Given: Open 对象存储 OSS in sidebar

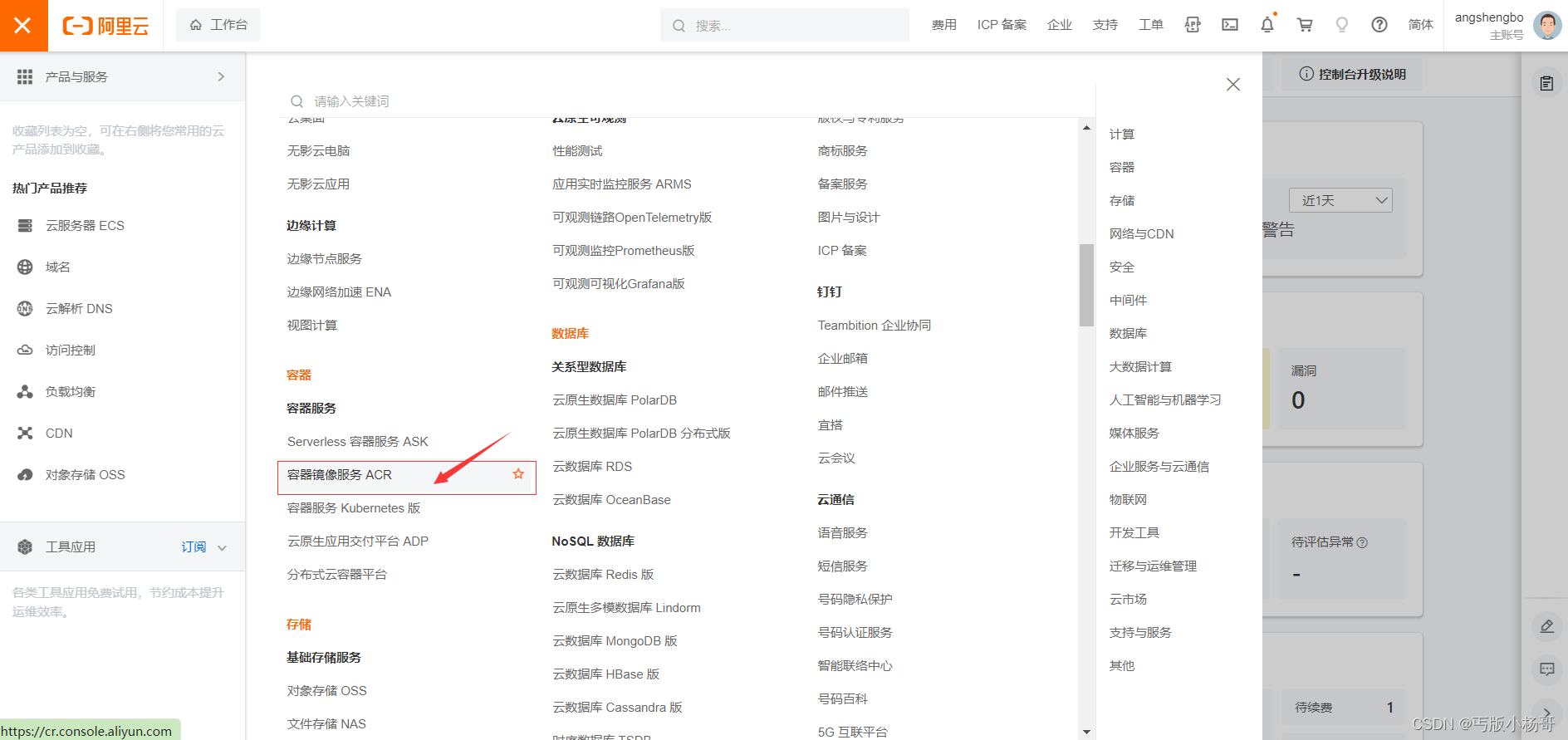Looking at the screenshot, I should 85,475.
